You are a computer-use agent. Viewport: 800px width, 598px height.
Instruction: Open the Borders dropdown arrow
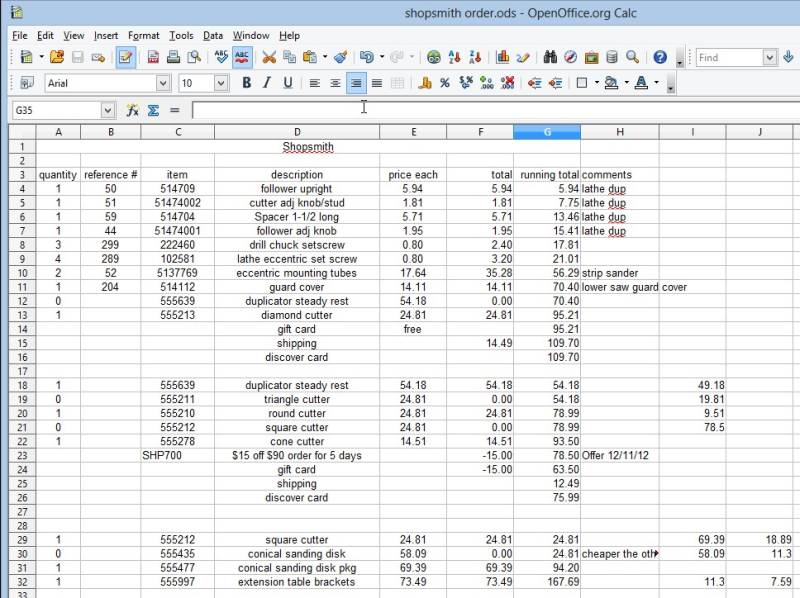tap(596, 83)
